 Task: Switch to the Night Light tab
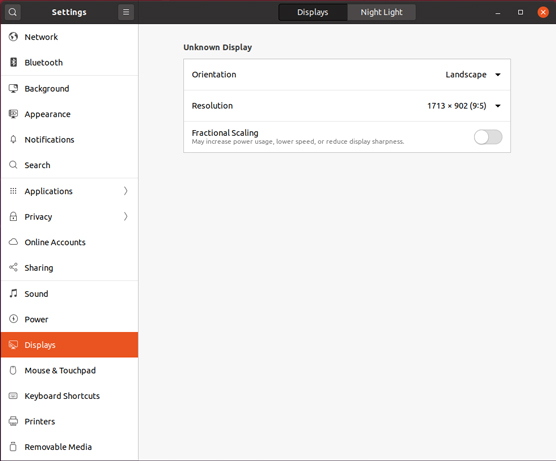(382, 12)
